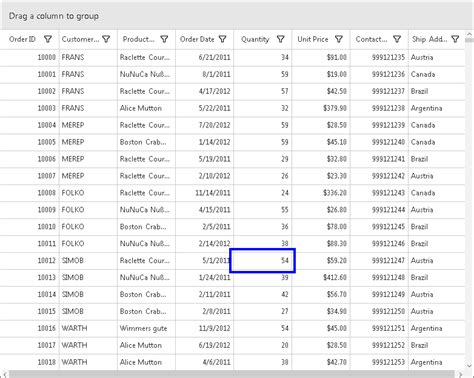This screenshot has width=474, height=378.
Task: Select order date 4/6/2011
Action: [205, 362]
